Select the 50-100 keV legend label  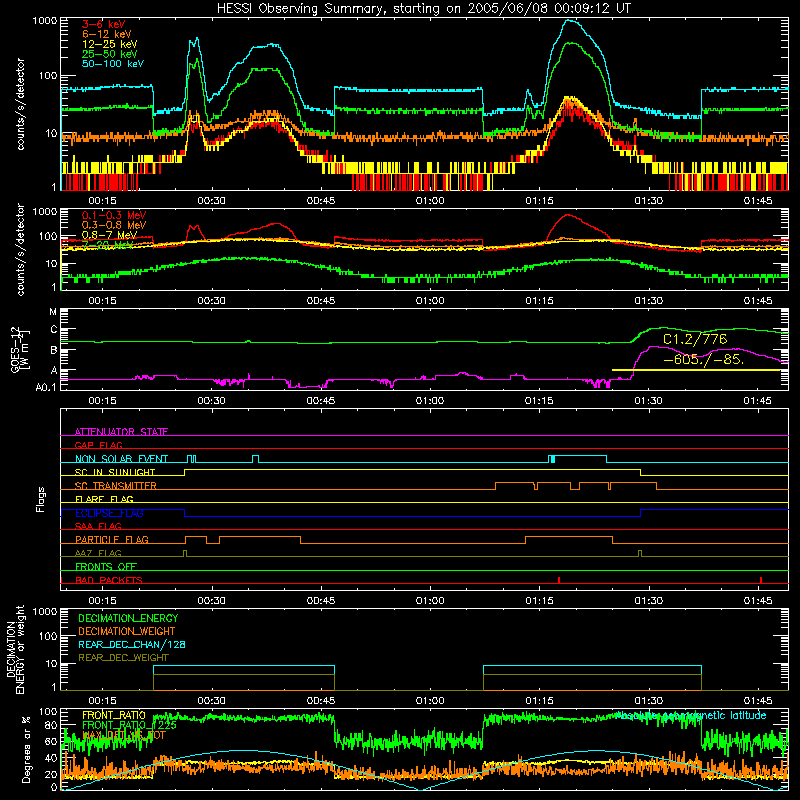pos(113,64)
